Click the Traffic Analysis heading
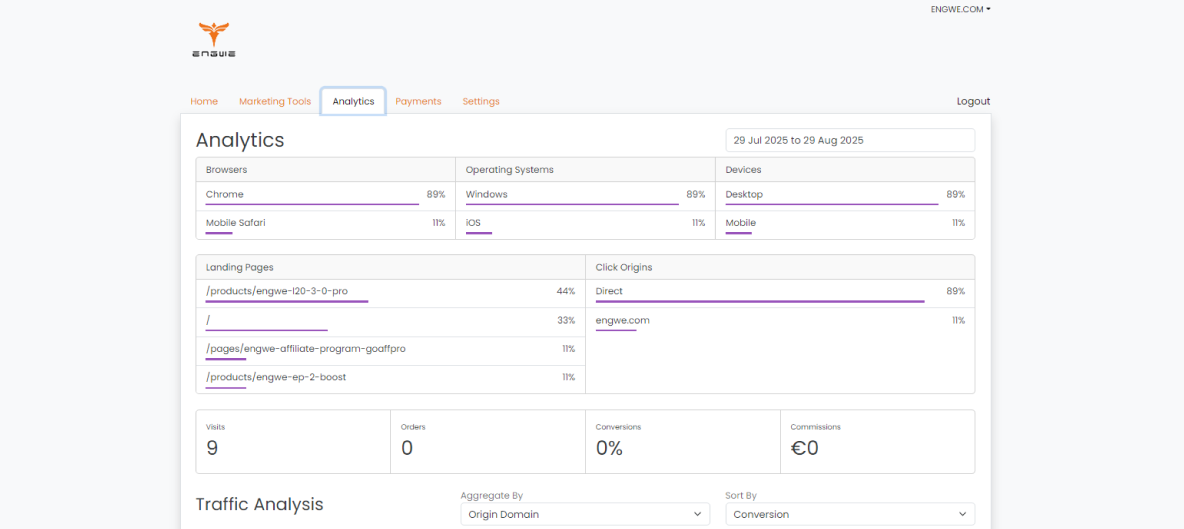 click(259, 504)
